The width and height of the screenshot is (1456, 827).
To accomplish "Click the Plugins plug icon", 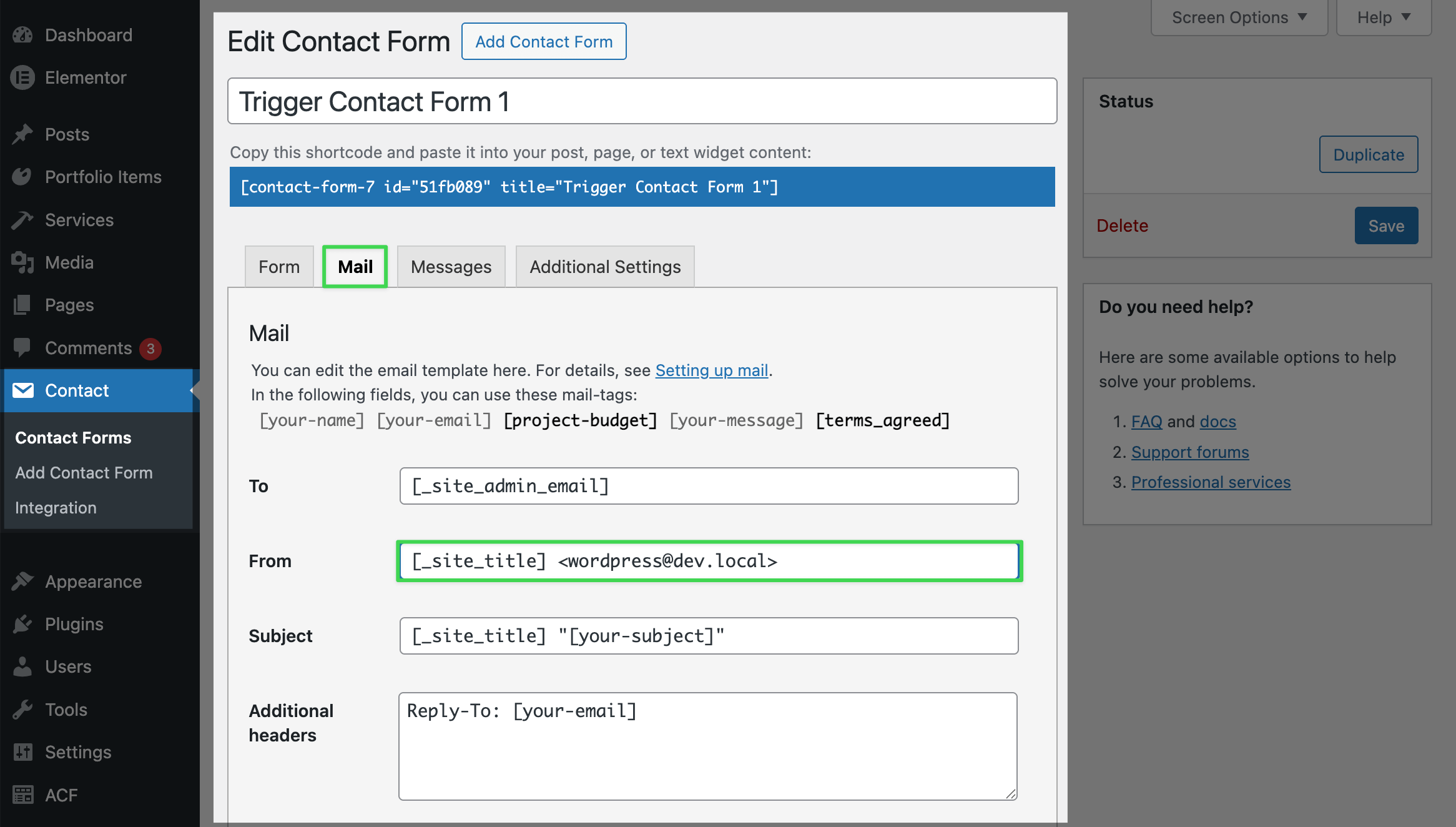I will (22, 624).
